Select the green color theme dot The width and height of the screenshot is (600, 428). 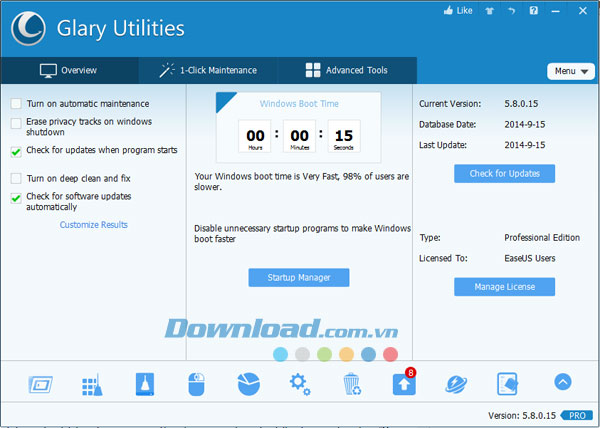click(324, 354)
